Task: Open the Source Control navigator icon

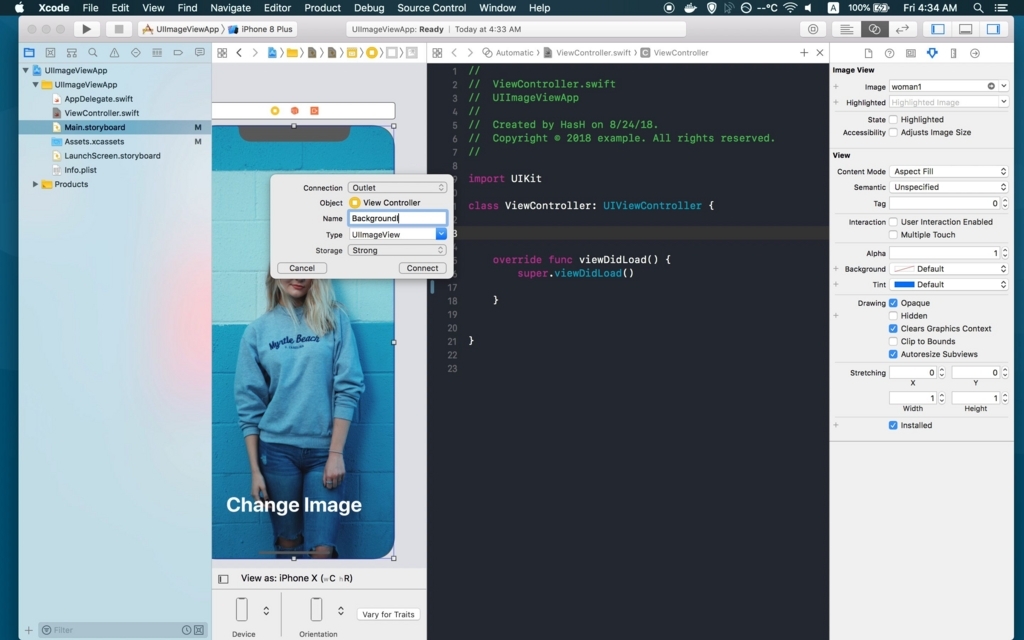Action: [50, 53]
